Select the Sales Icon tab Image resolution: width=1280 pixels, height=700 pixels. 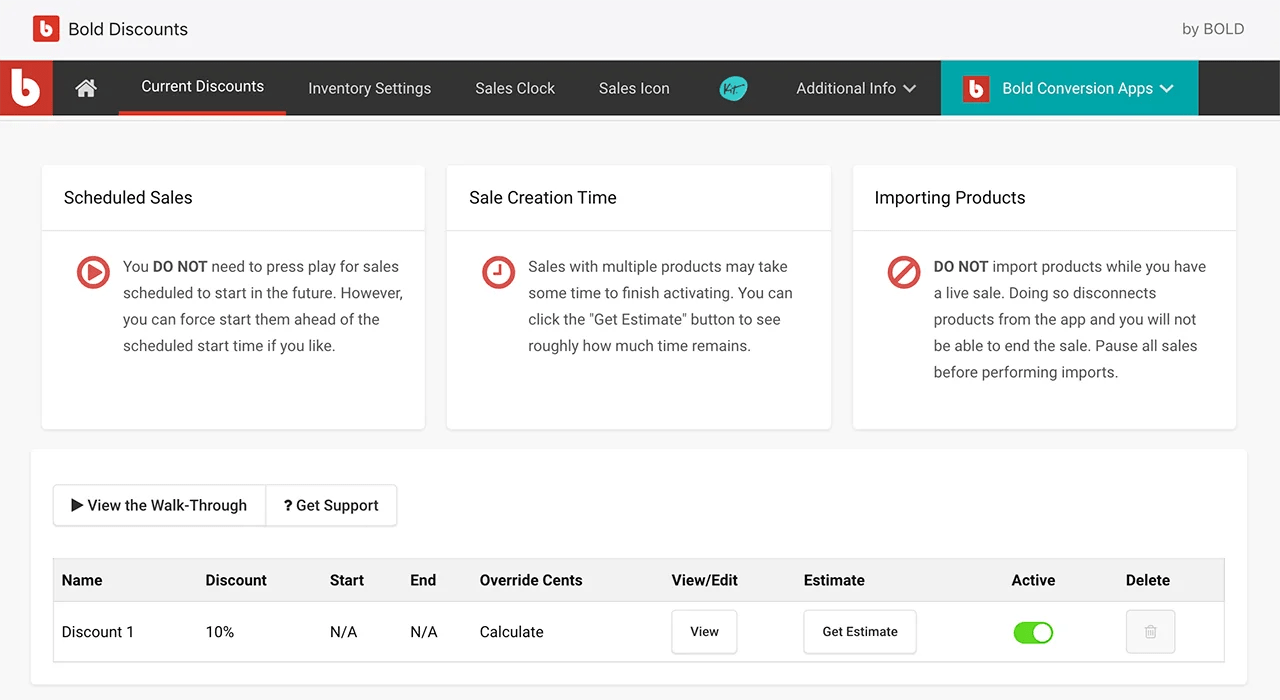(x=634, y=88)
